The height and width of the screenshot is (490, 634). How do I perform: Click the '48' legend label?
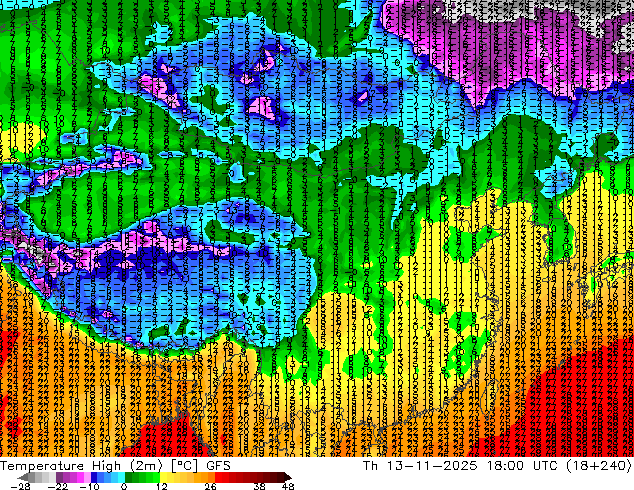click(x=288, y=486)
